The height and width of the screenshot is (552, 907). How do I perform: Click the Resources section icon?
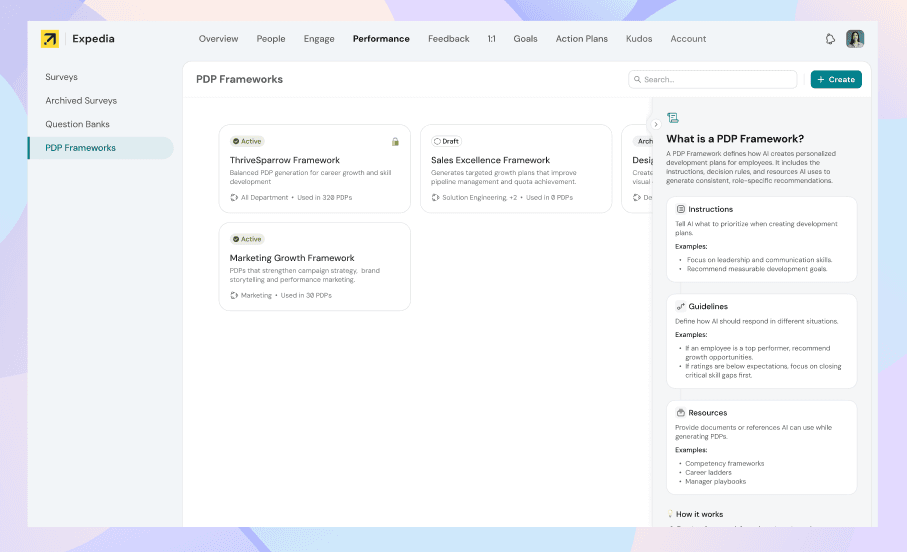coord(680,413)
